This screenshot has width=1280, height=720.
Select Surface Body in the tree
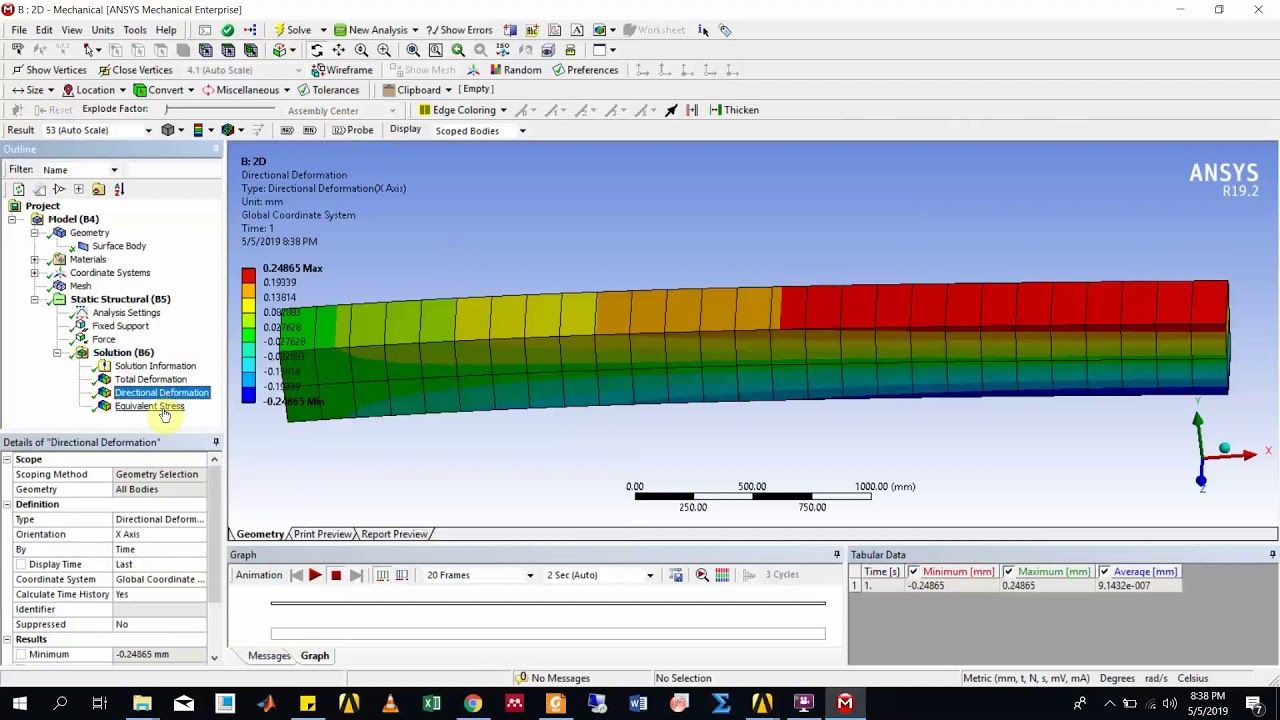[x=119, y=246]
